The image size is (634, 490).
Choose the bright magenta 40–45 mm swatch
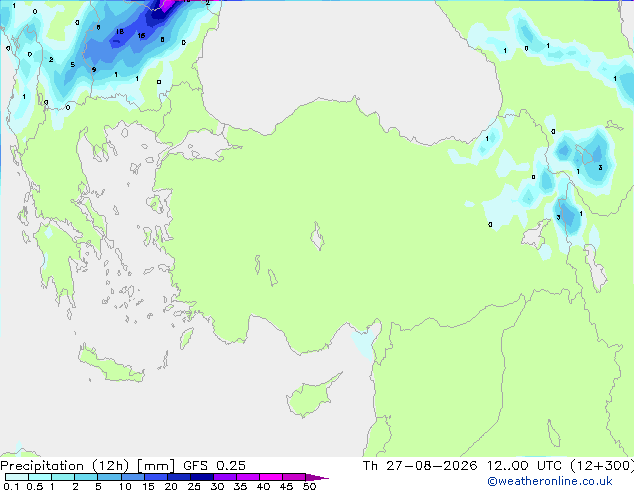pyautogui.click(x=271, y=477)
